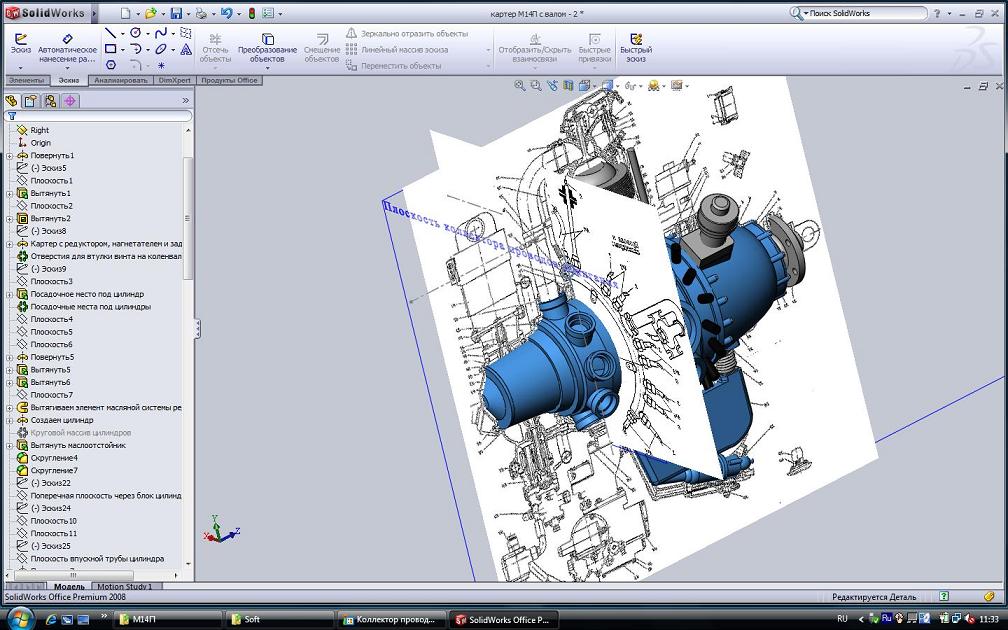Select the Circle sketch tool
The image size is (1008, 630).
(x=136, y=33)
